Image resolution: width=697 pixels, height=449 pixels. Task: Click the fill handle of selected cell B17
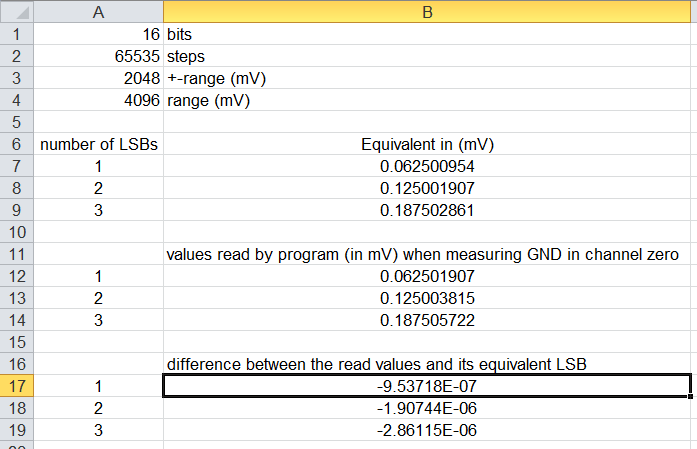click(690, 396)
